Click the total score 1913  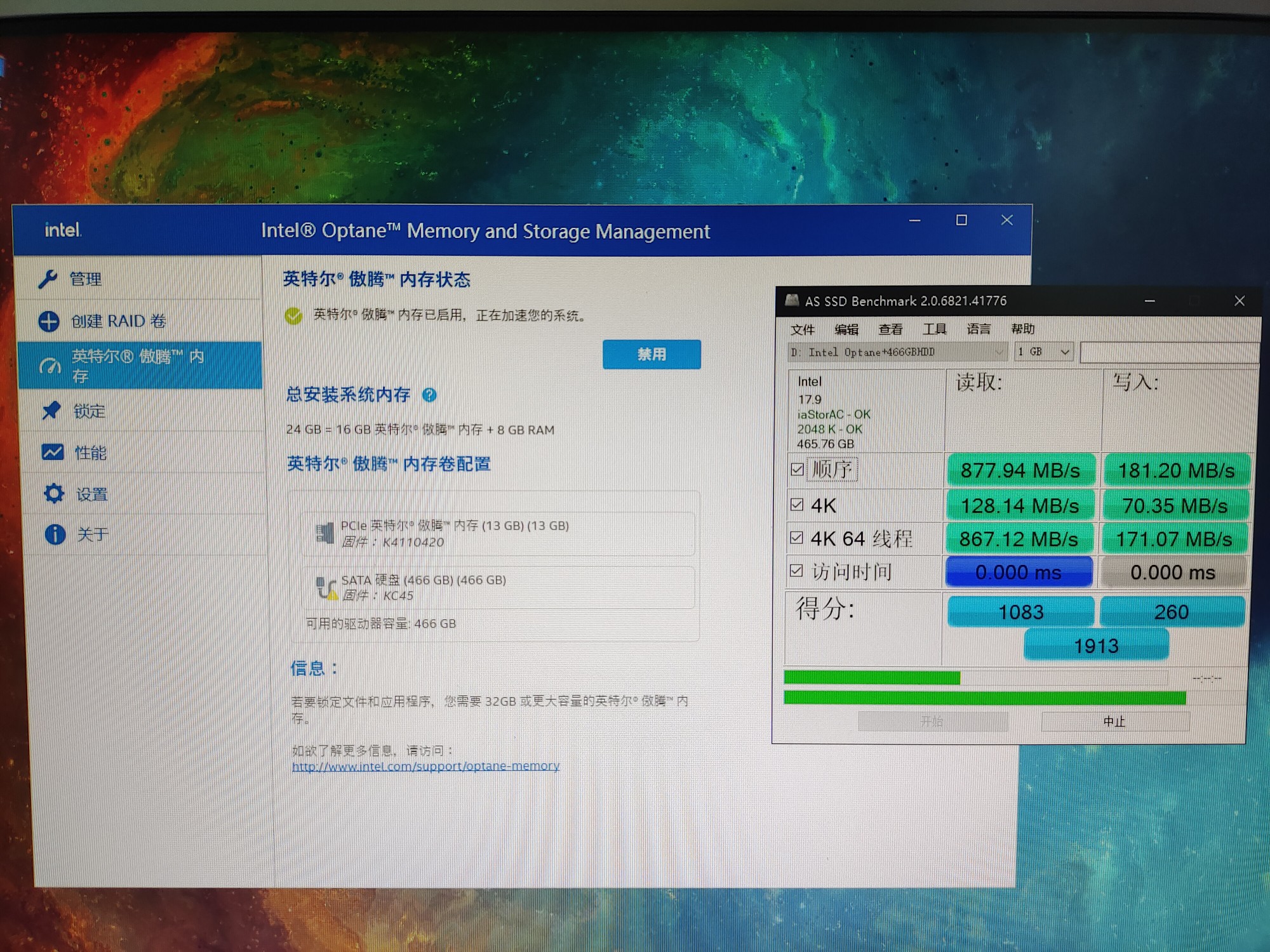(x=1096, y=645)
